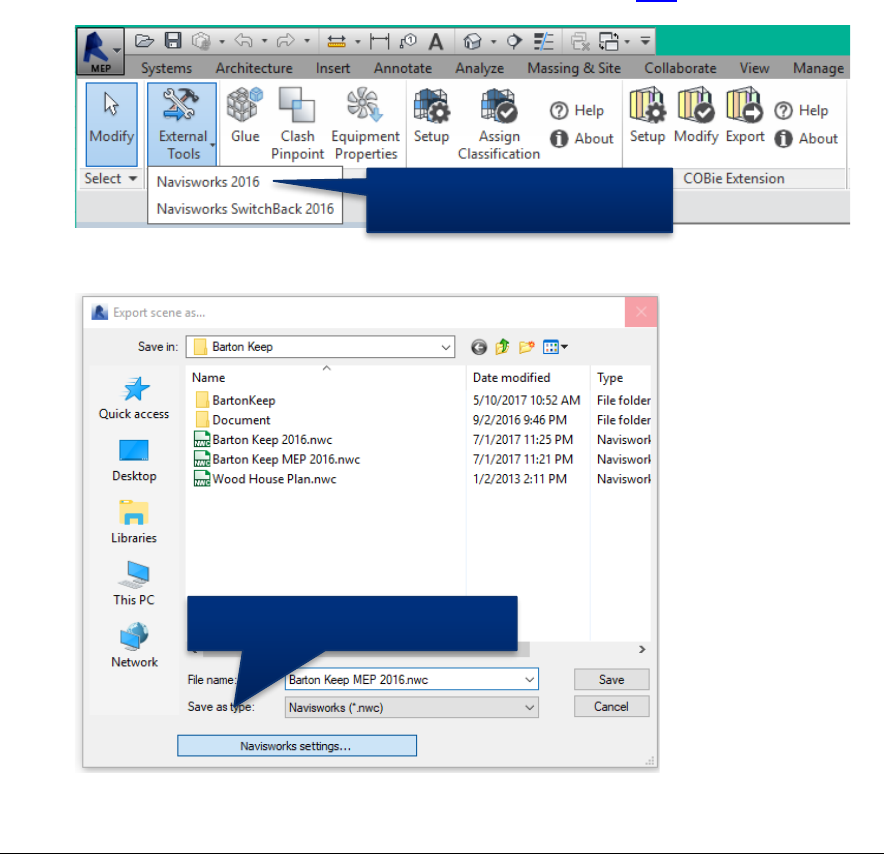Go back using the round back arrow icon
The image size is (884, 854).
coord(479,347)
